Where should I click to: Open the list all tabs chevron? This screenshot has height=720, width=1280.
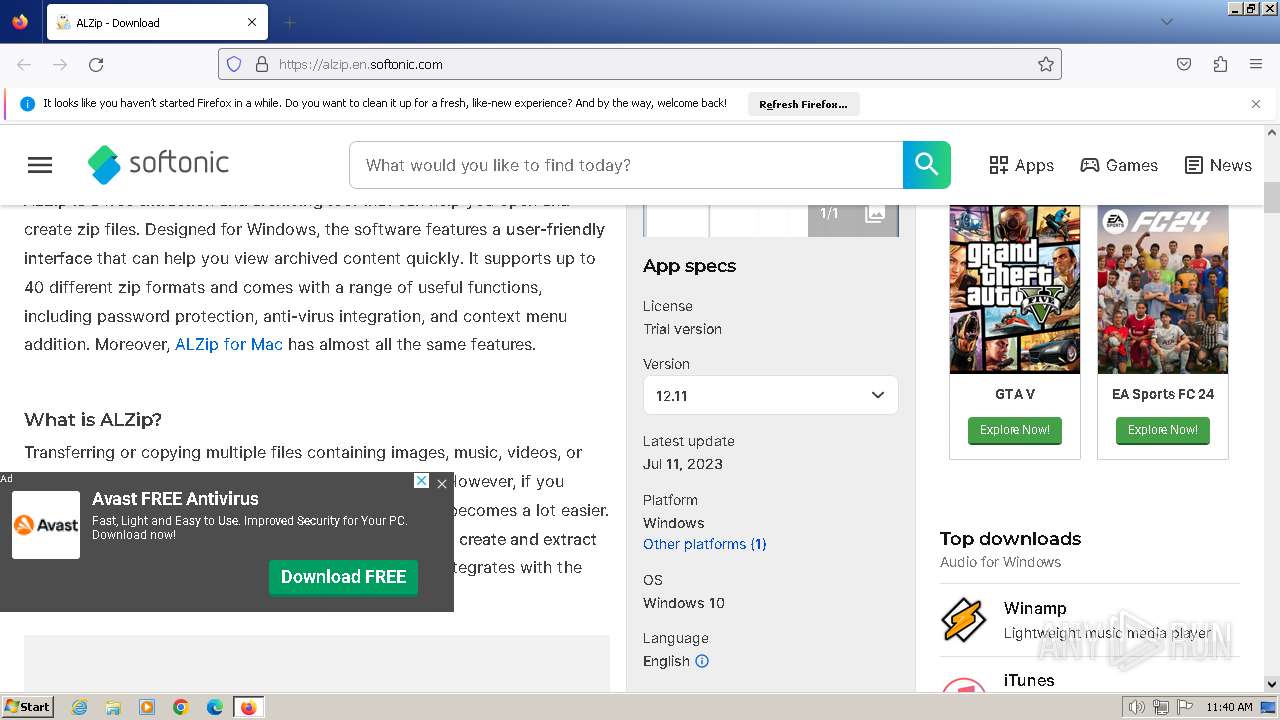[x=1166, y=22]
